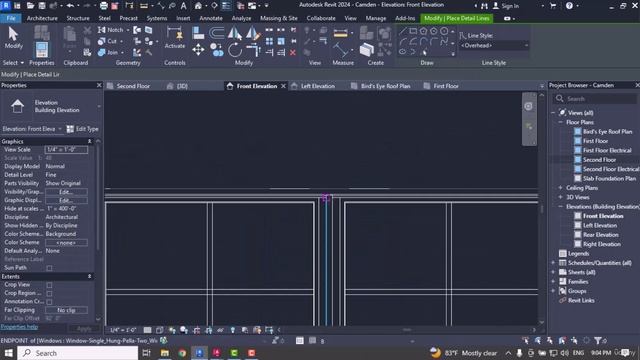Screen dimensions: 640x360
Task: Expand the Families tree node
Action: (553, 282)
